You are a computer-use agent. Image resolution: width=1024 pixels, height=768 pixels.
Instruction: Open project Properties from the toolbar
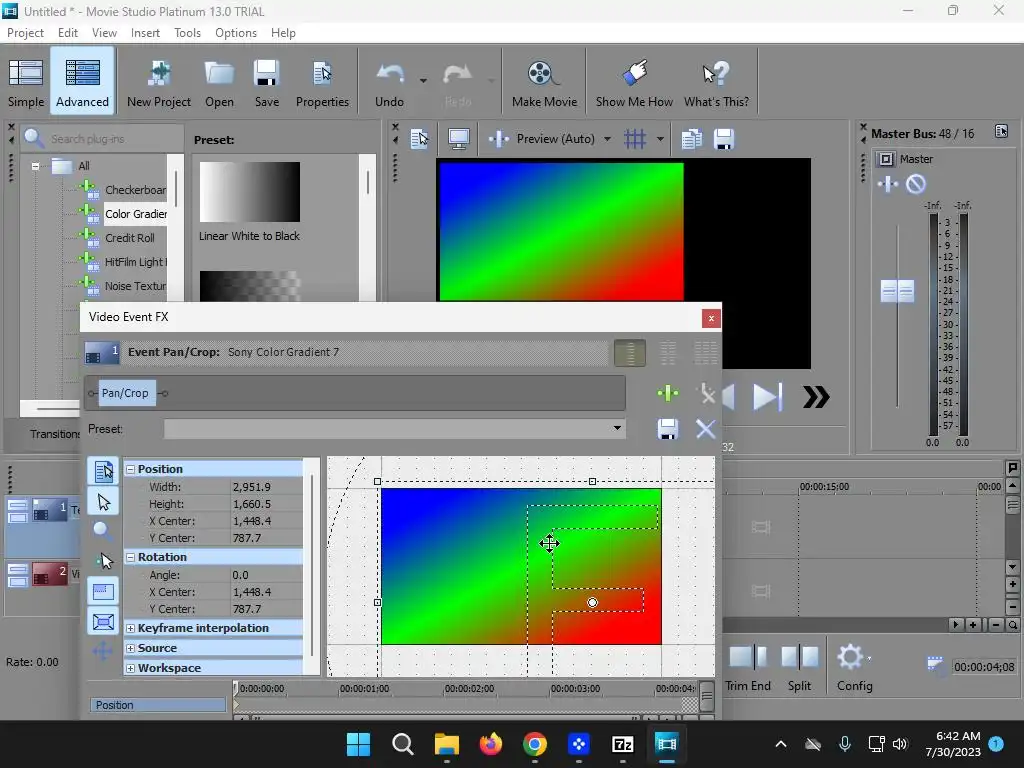coord(322,82)
